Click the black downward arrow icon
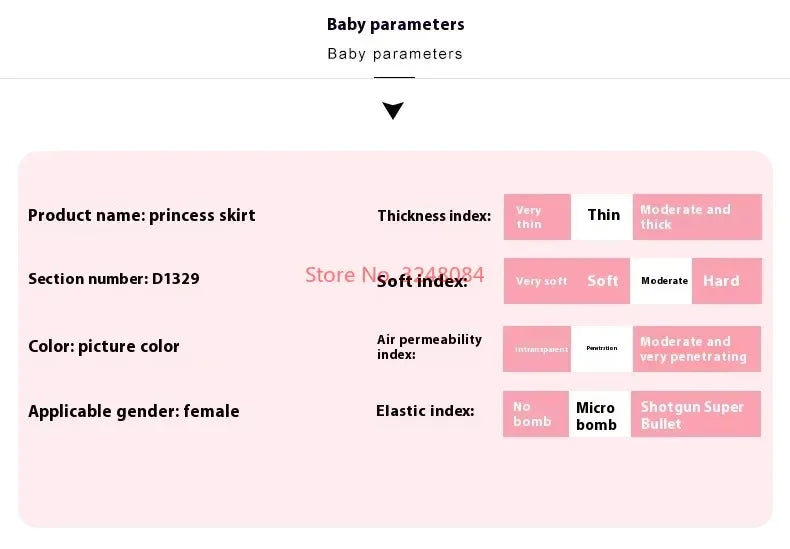Image resolution: width=790 pixels, height=549 pixels. pos(393,110)
